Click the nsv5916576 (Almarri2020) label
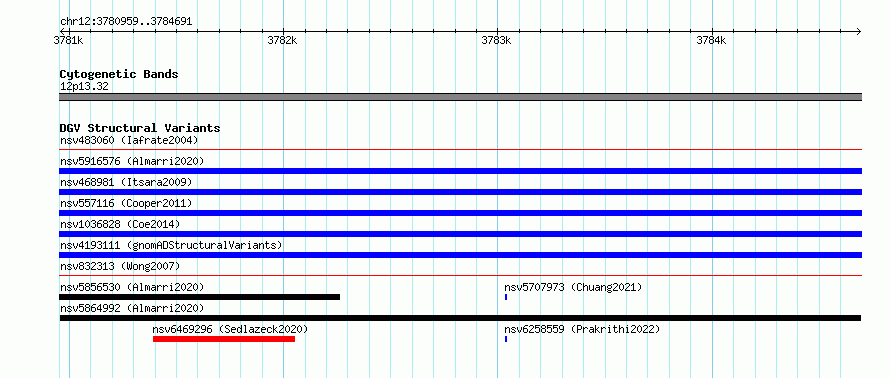The image size is (890, 378). coord(132,161)
